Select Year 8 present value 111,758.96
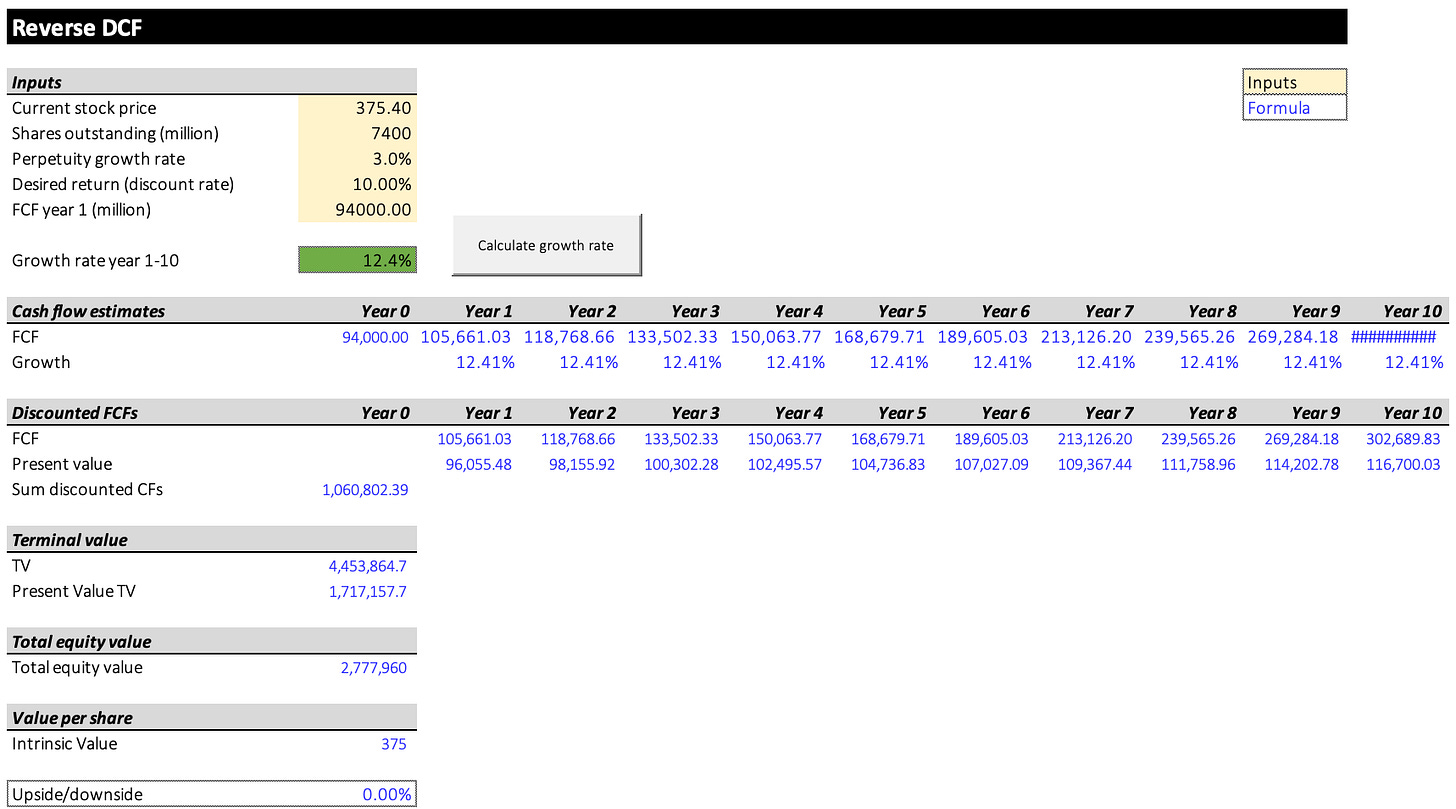1456x809 pixels. coord(1197,464)
